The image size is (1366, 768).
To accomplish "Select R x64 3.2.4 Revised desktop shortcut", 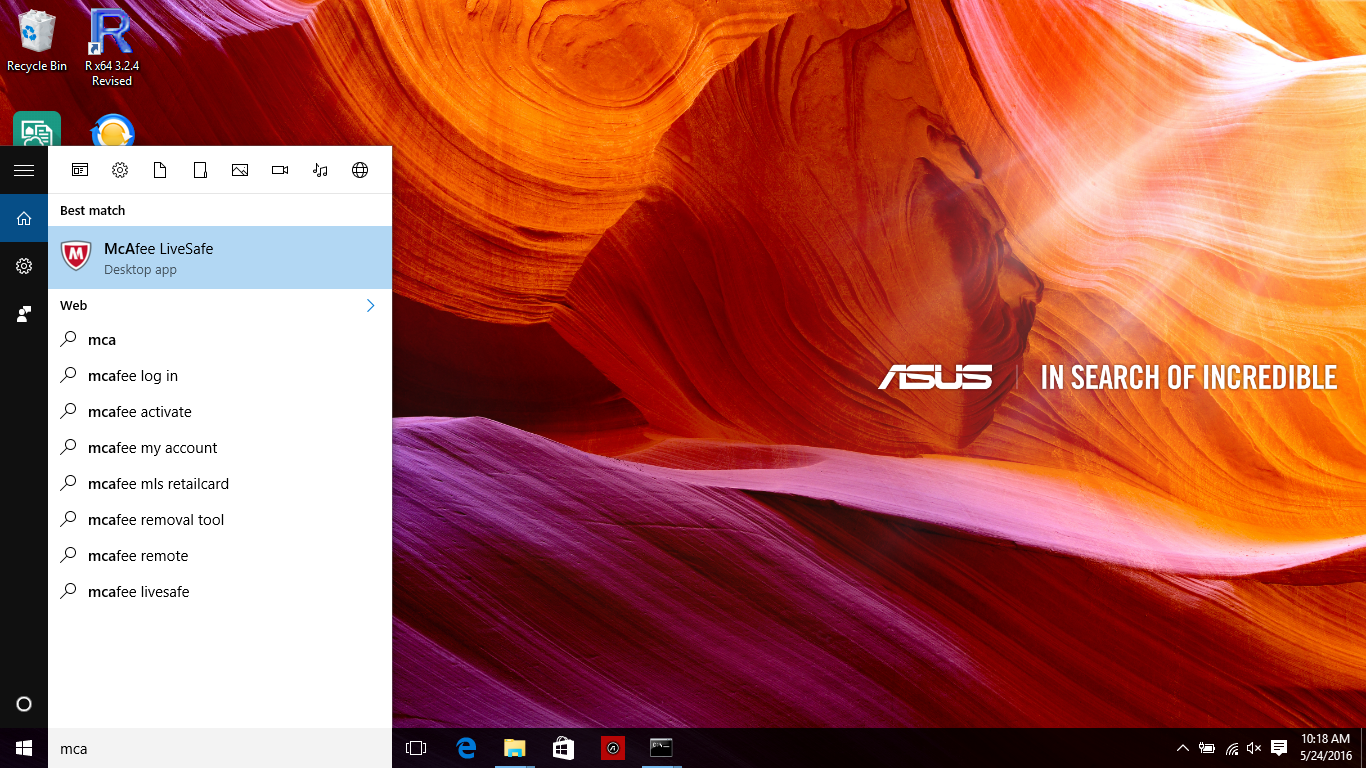I will (111, 48).
